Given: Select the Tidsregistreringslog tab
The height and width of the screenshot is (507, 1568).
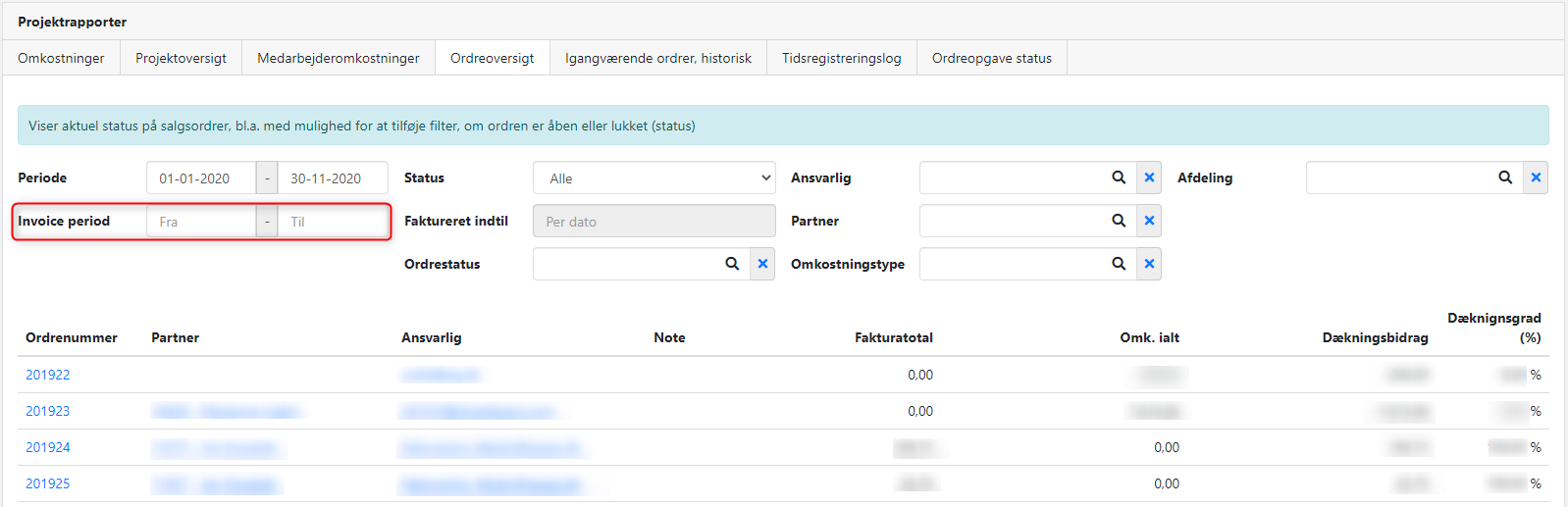Looking at the screenshot, I should click(x=841, y=58).
